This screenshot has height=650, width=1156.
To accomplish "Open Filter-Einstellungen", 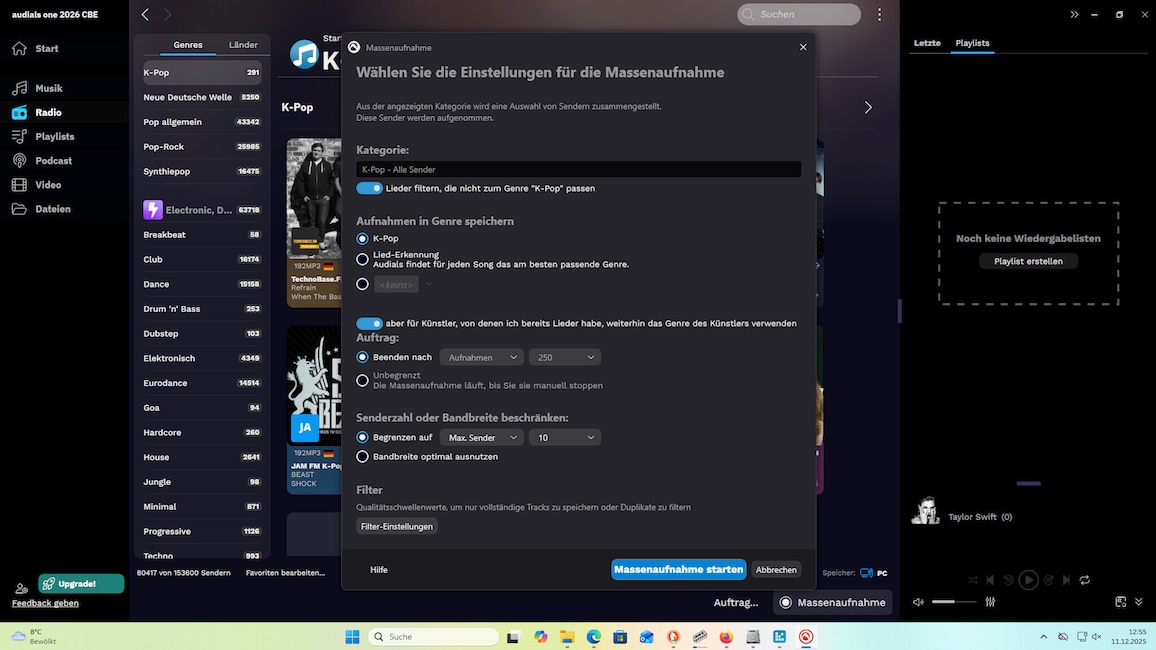I will click(x=397, y=526).
